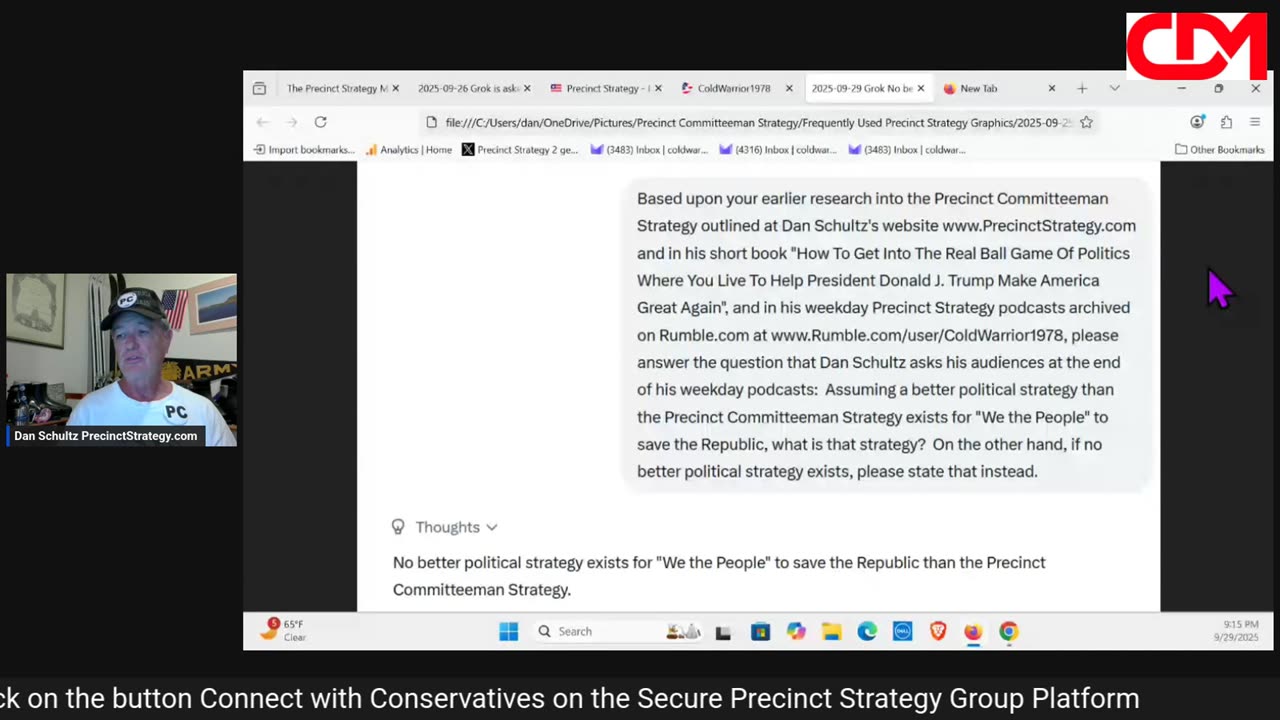Switch to Firefox on the taskbar
The height and width of the screenshot is (720, 1280).
(x=973, y=631)
